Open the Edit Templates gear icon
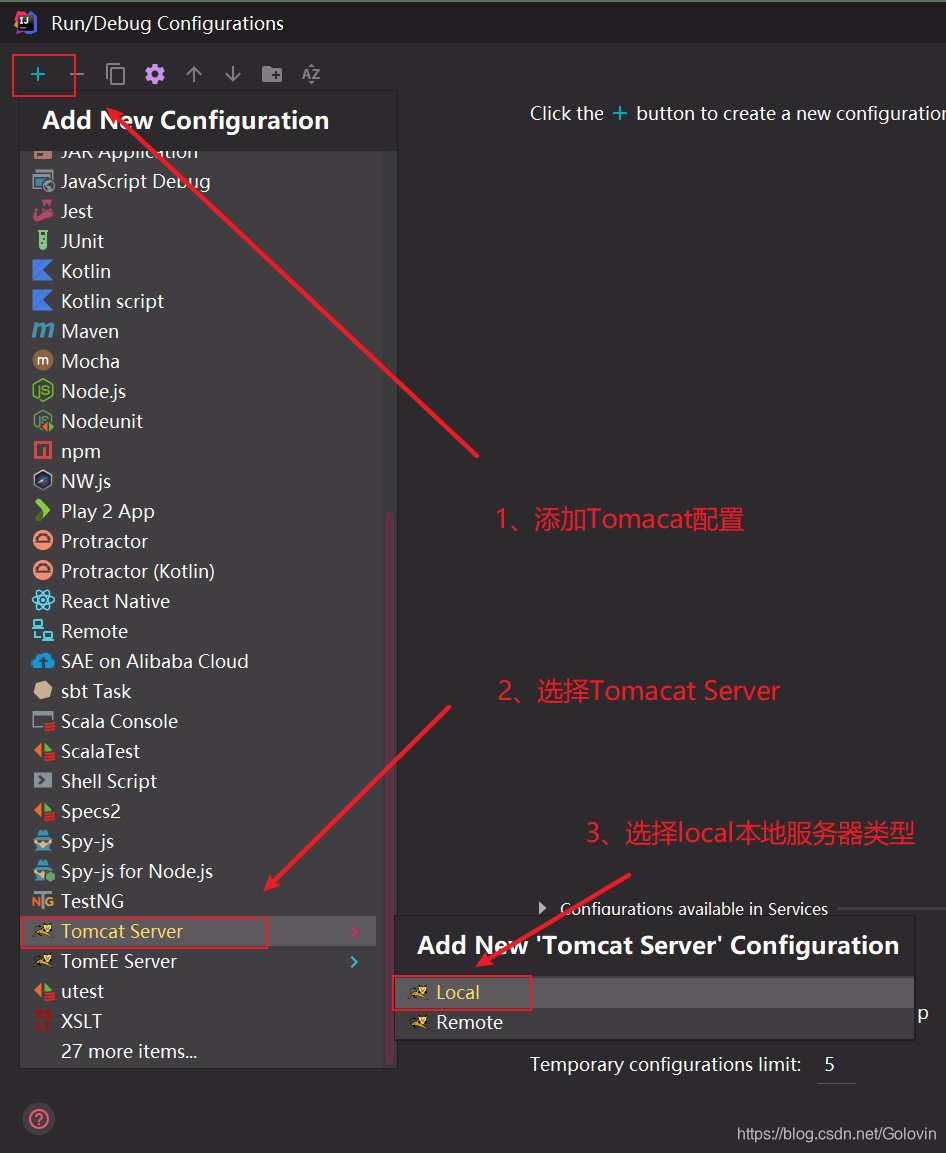 coord(154,74)
